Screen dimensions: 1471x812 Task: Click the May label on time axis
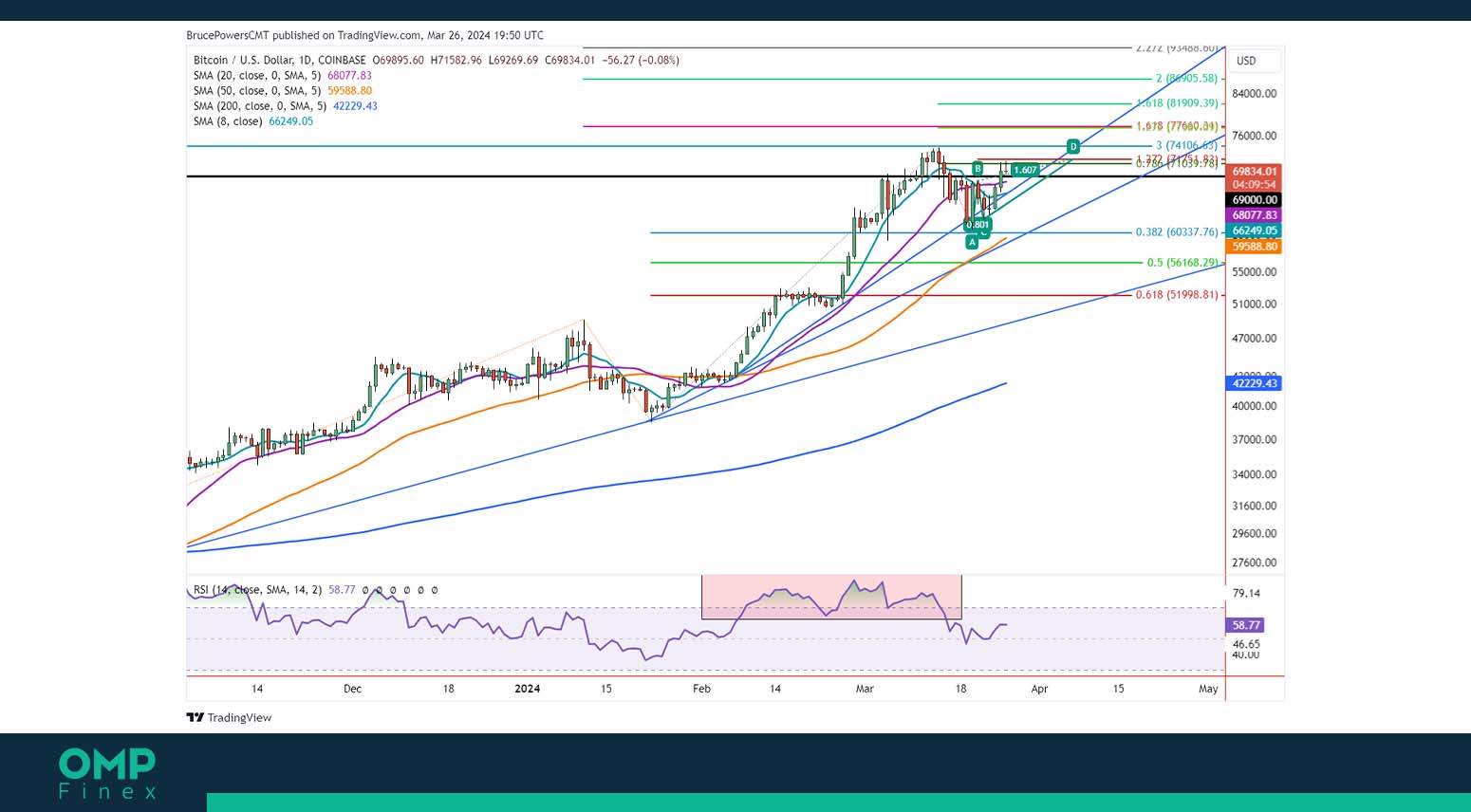tap(1208, 689)
